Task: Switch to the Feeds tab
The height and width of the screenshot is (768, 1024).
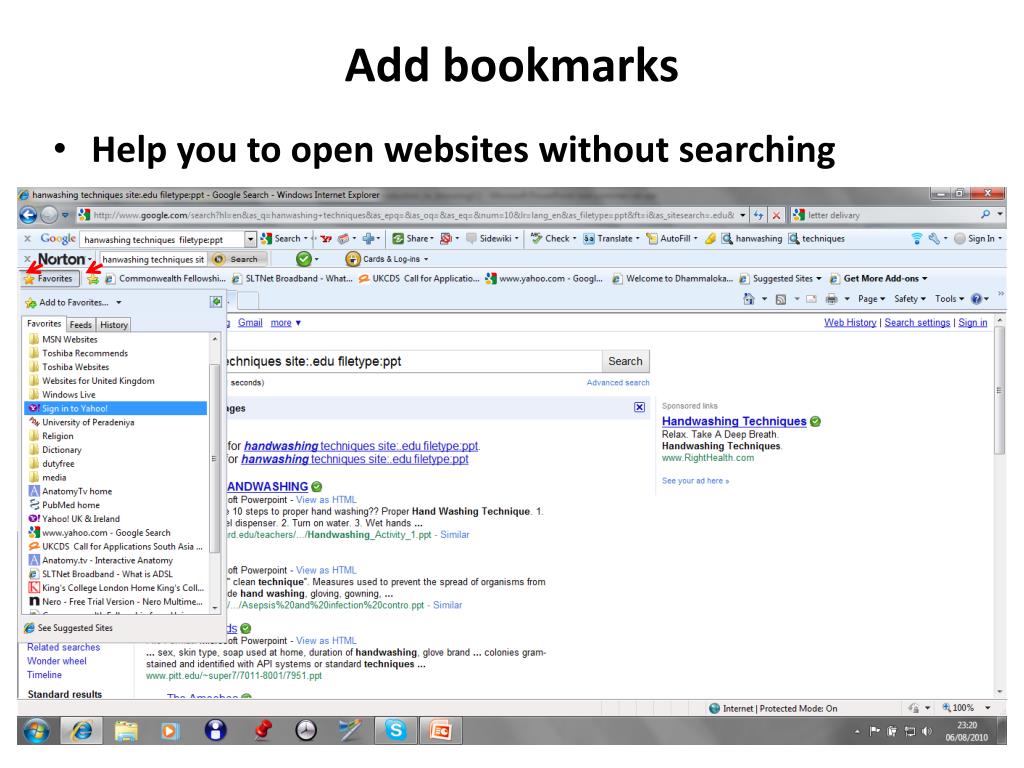Action: 80,325
